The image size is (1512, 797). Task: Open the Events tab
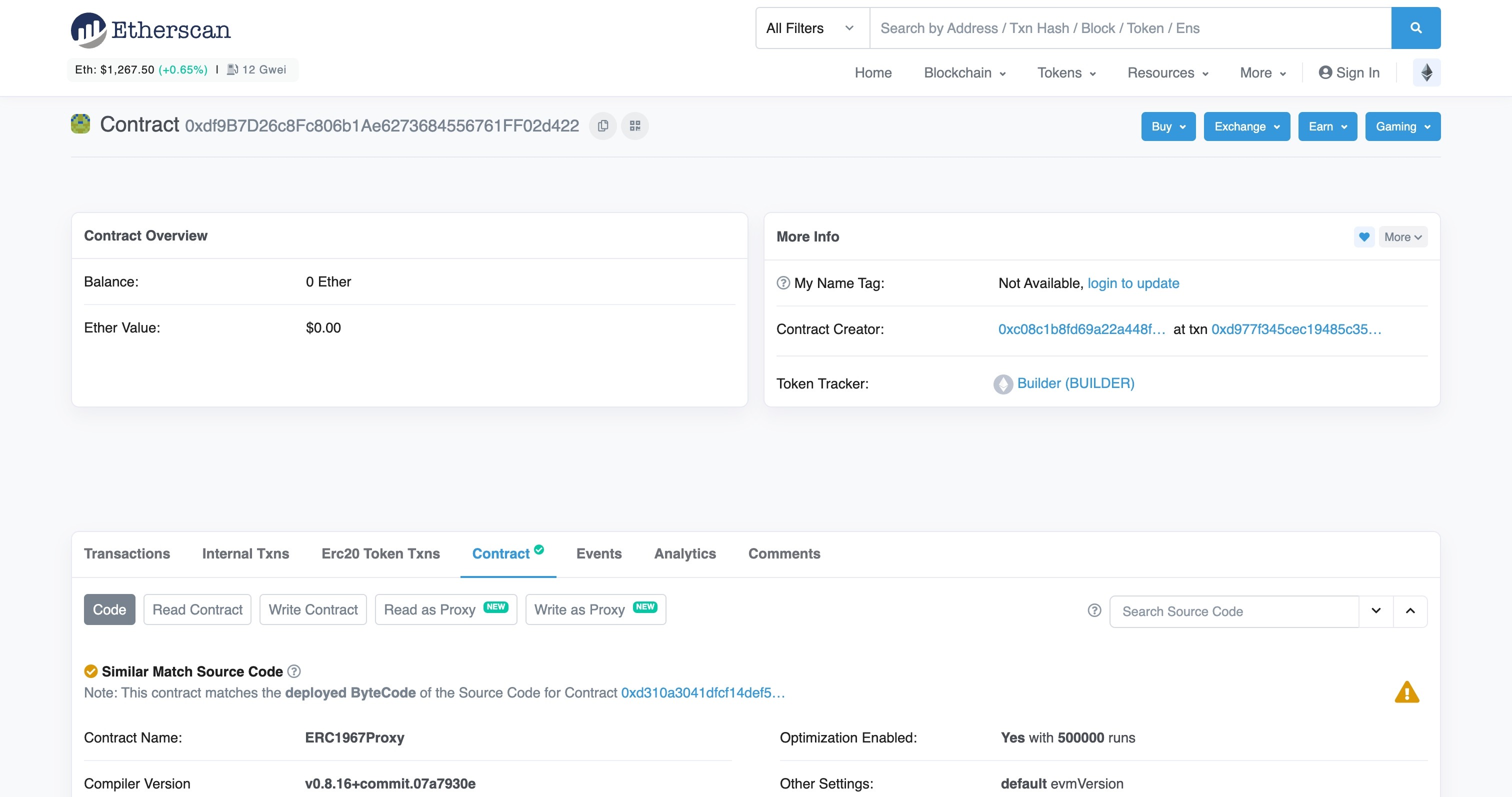click(x=598, y=553)
